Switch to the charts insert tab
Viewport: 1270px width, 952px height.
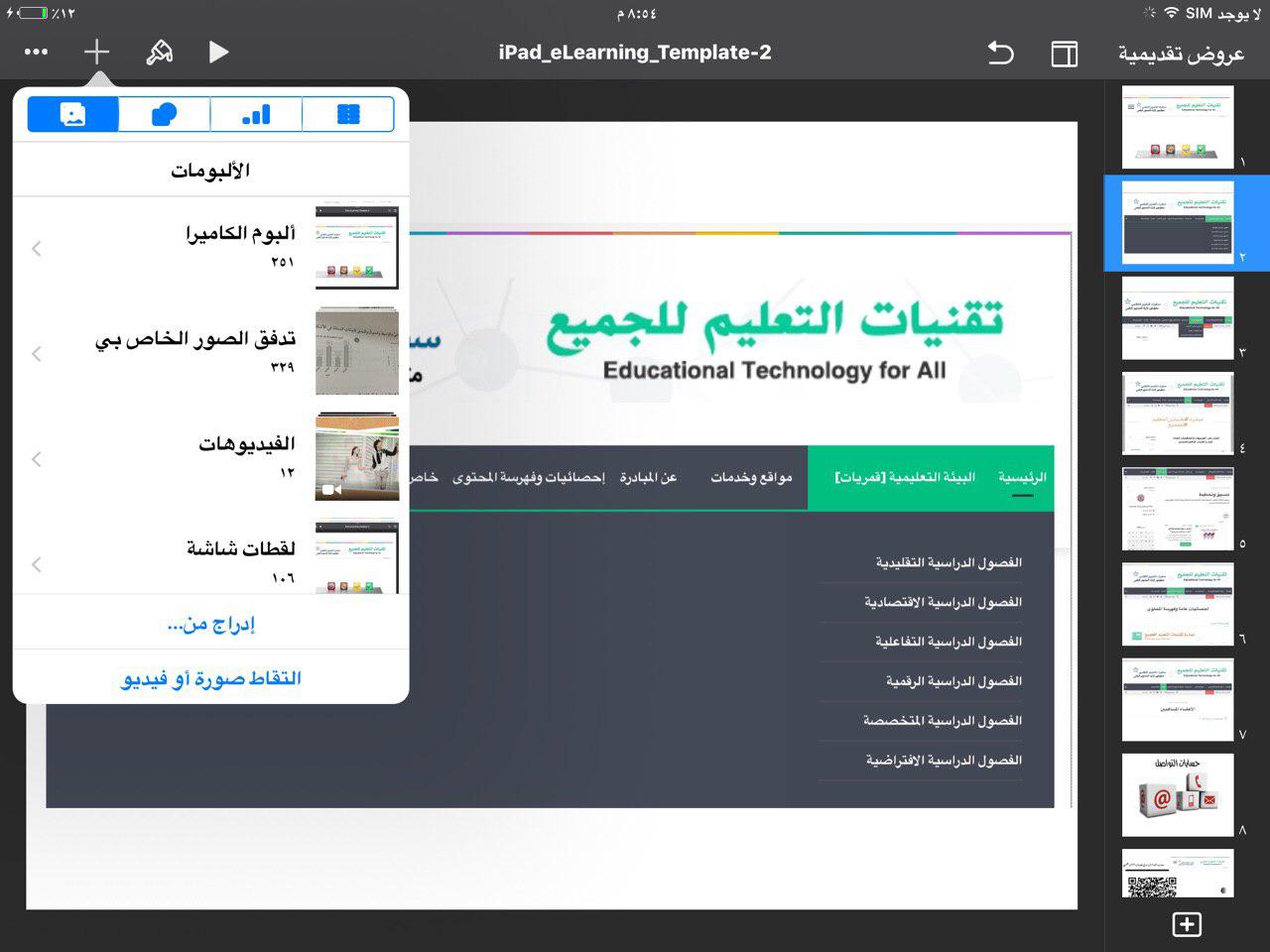tap(256, 114)
